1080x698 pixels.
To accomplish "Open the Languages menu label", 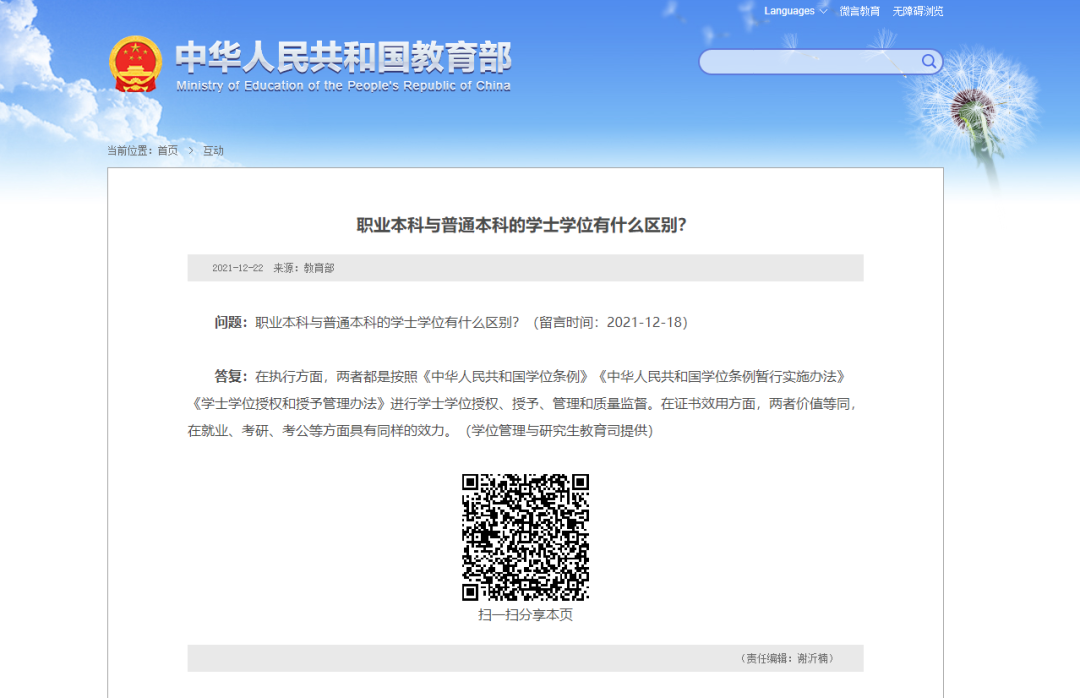I will [789, 12].
